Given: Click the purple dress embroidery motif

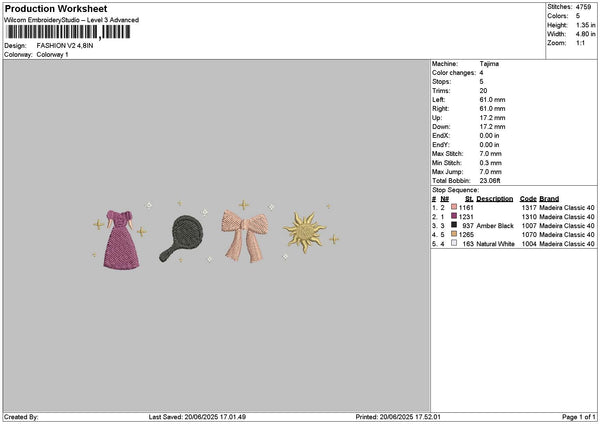Looking at the screenshot, I should point(120,239).
